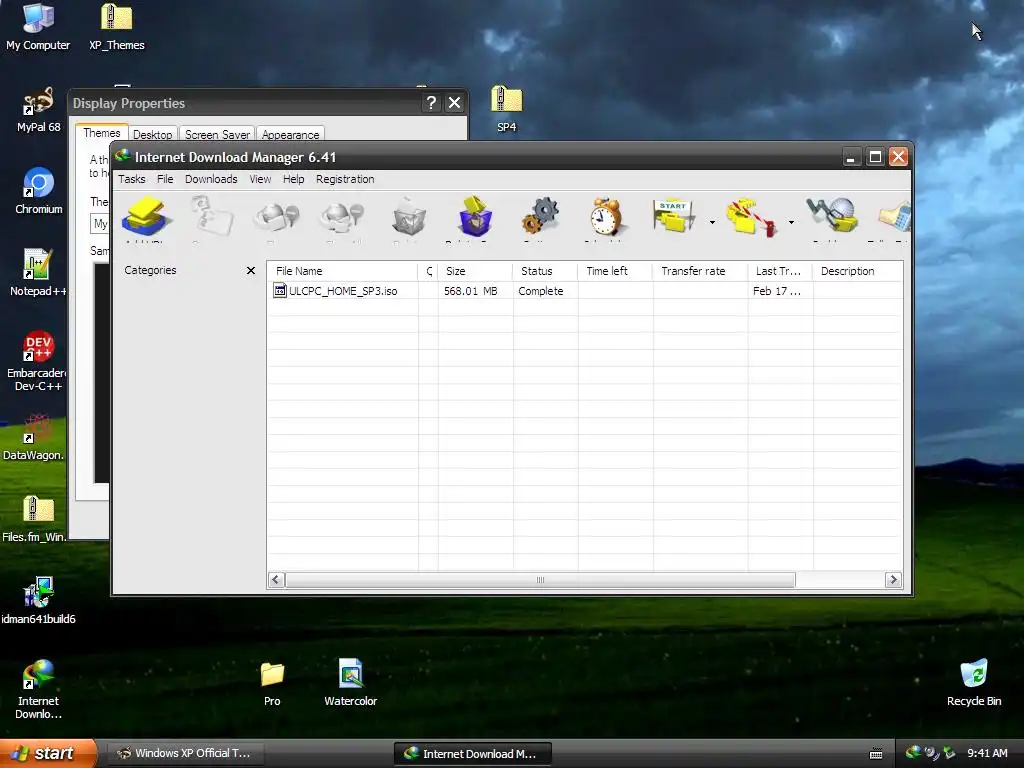1024x768 pixels.
Task: Sort by the Size column header
Action: pyautogui.click(x=475, y=271)
